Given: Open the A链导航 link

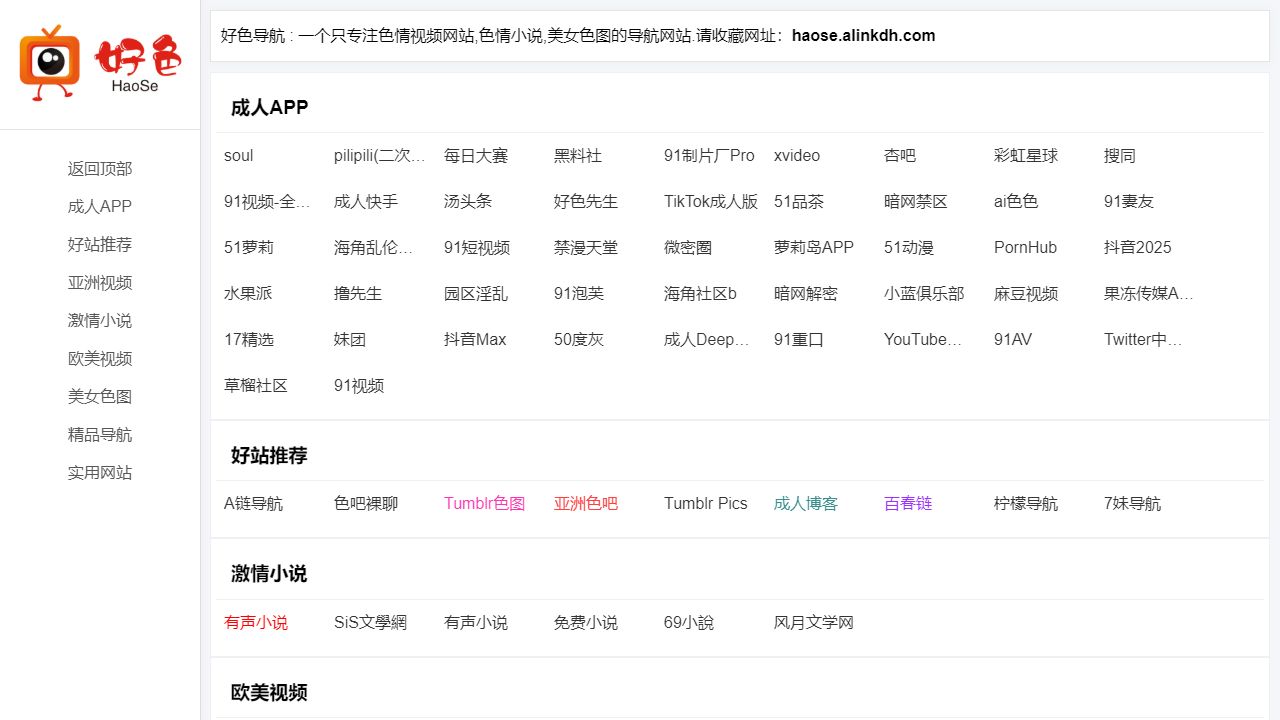Looking at the screenshot, I should point(253,504).
